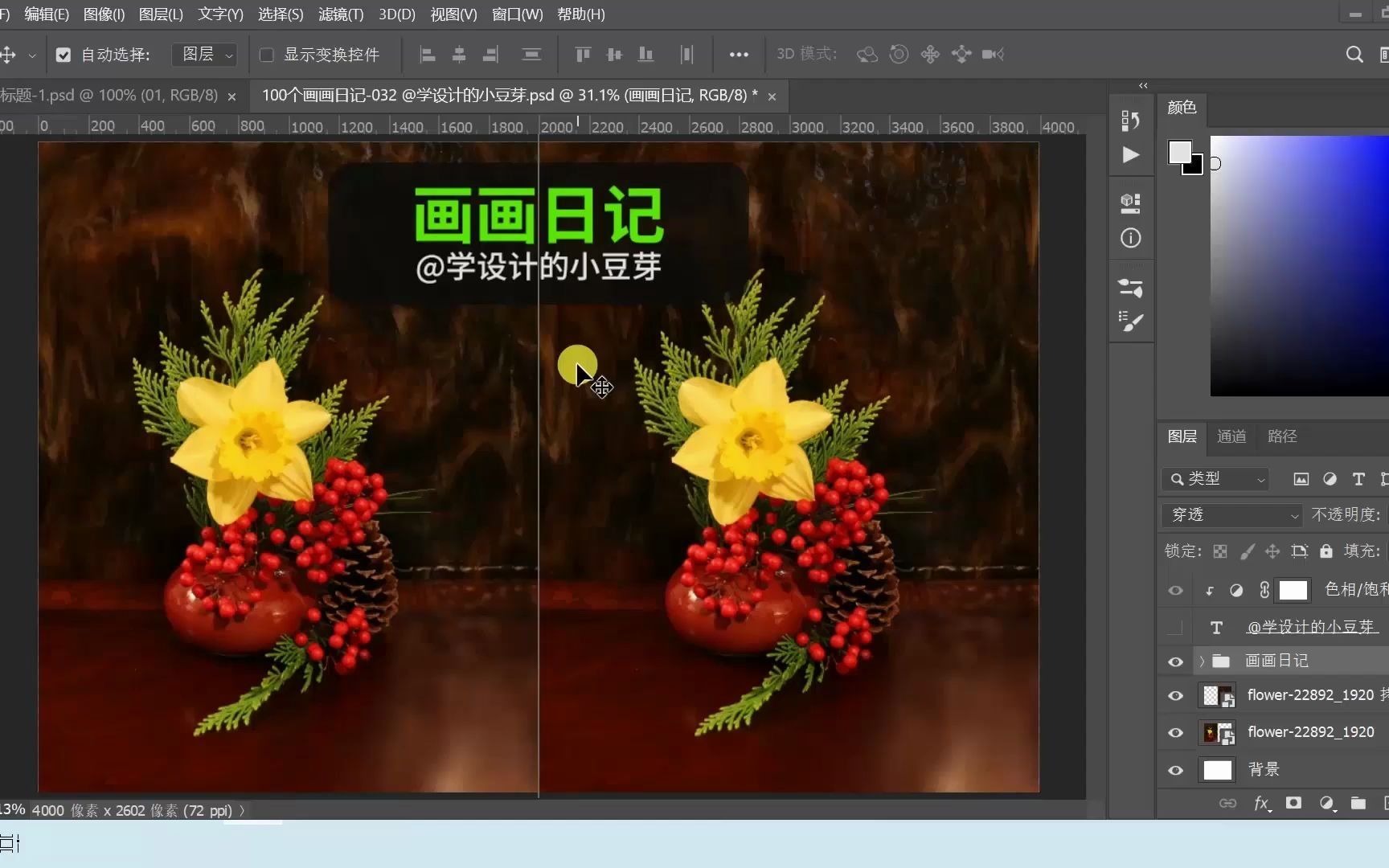
Task: Expand the 画画日记 group
Action: tap(1202, 661)
